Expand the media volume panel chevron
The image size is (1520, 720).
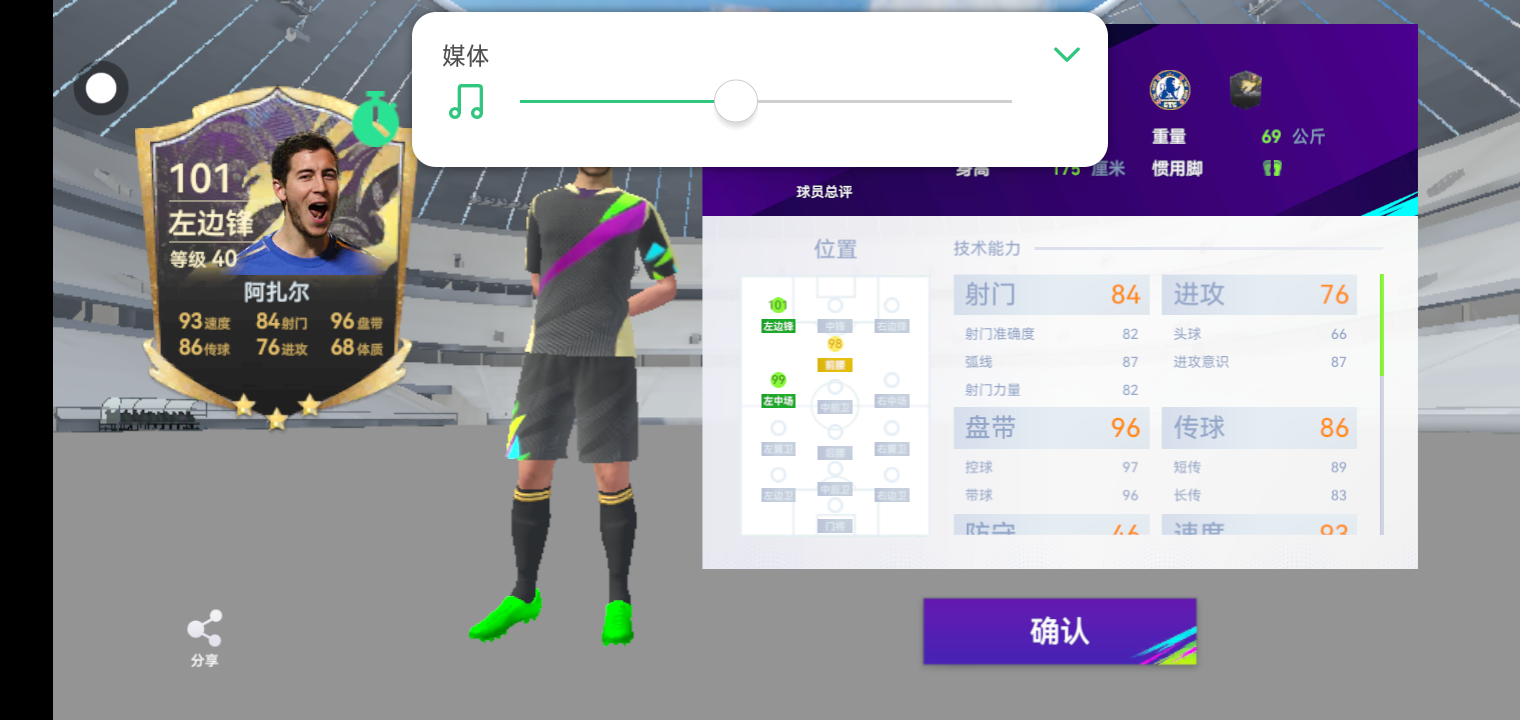[1067, 55]
